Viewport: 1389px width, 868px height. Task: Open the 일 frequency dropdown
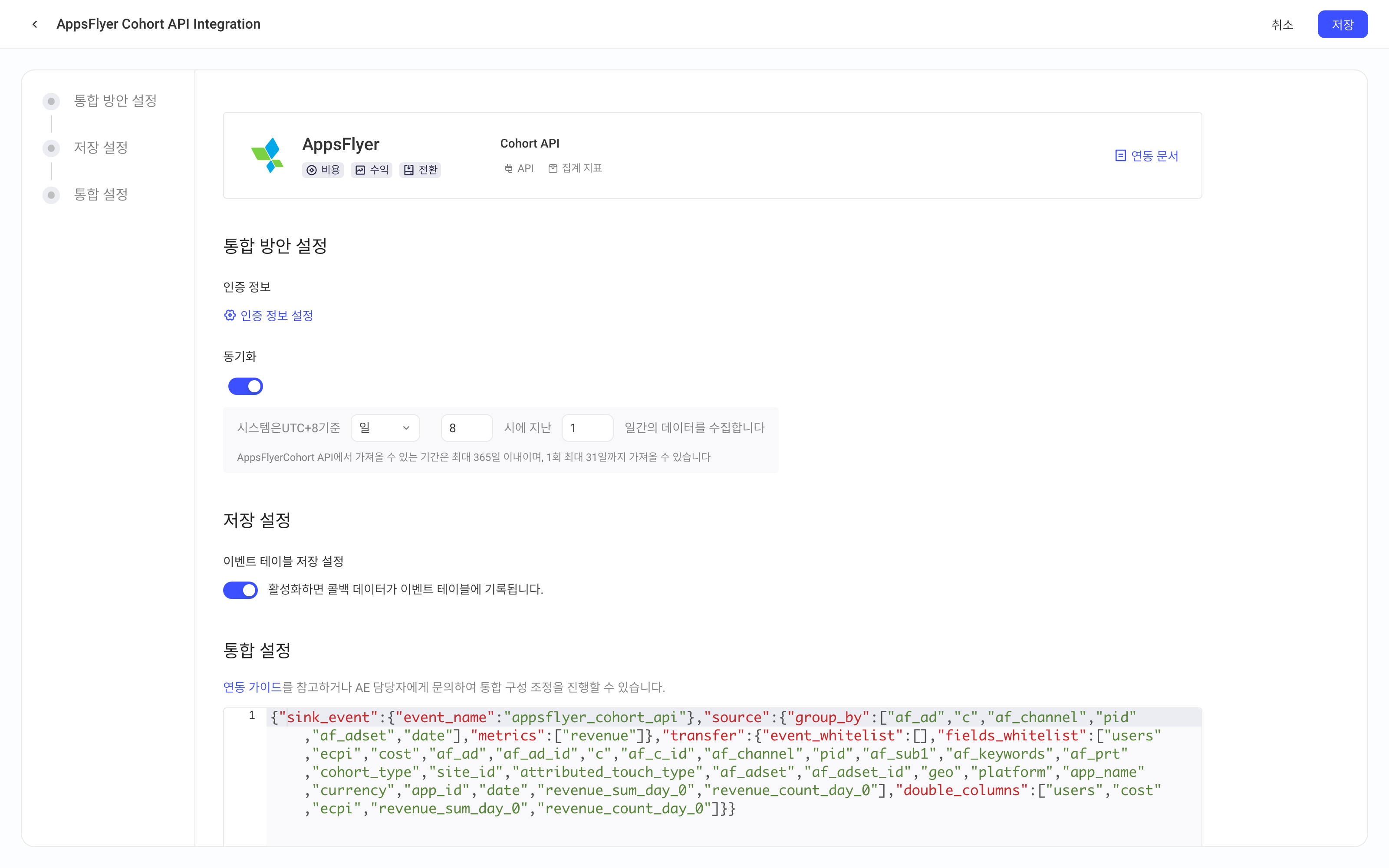(x=385, y=427)
